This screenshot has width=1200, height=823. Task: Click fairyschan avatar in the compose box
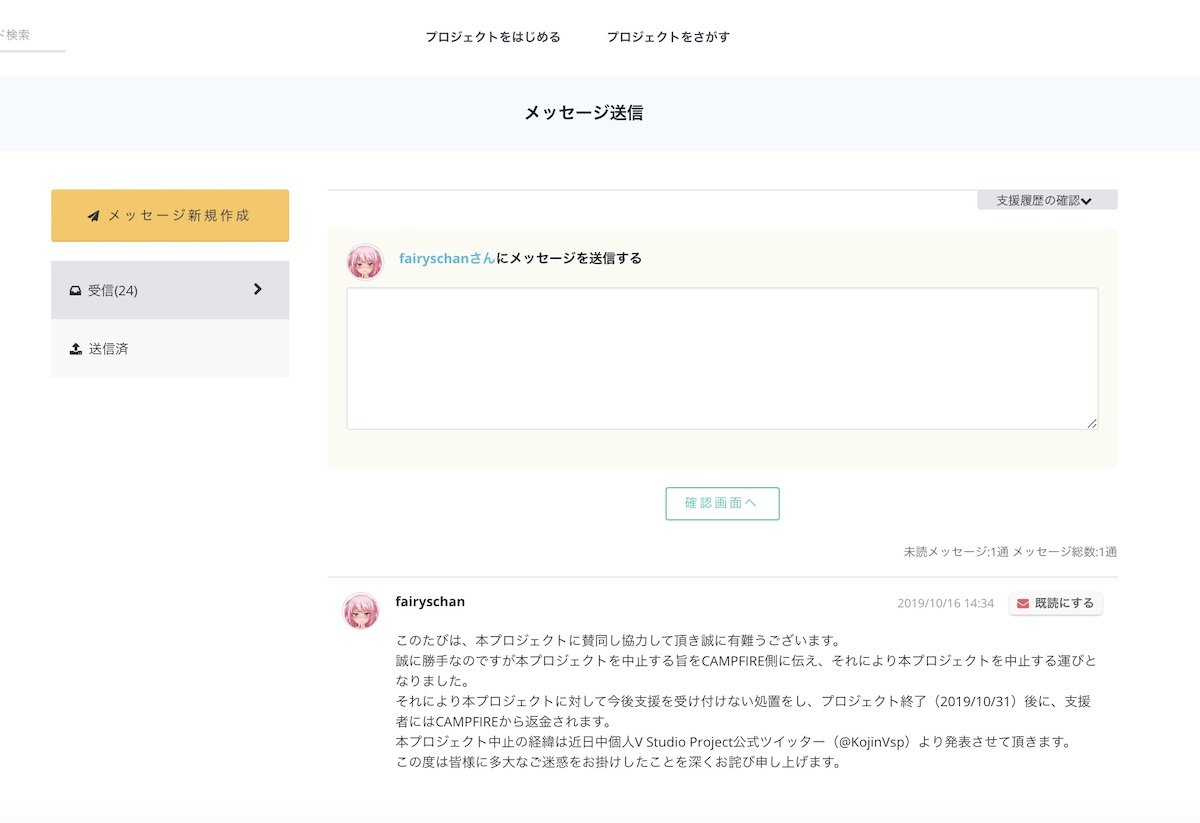pos(365,262)
